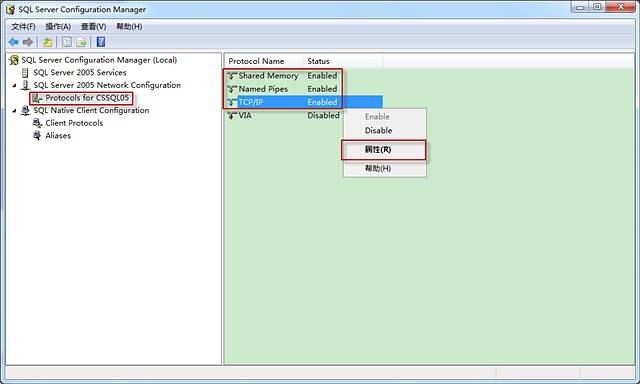This screenshot has height=384, width=640.
Task: Click the Named Pipes protocol icon
Action: (232, 89)
